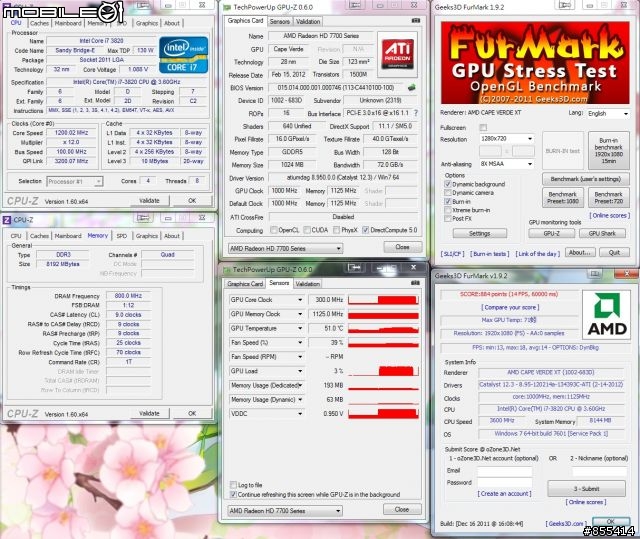This screenshot has height=539, width=640.
Task: Open the Lang English dropdown
Action: [608, 113]
